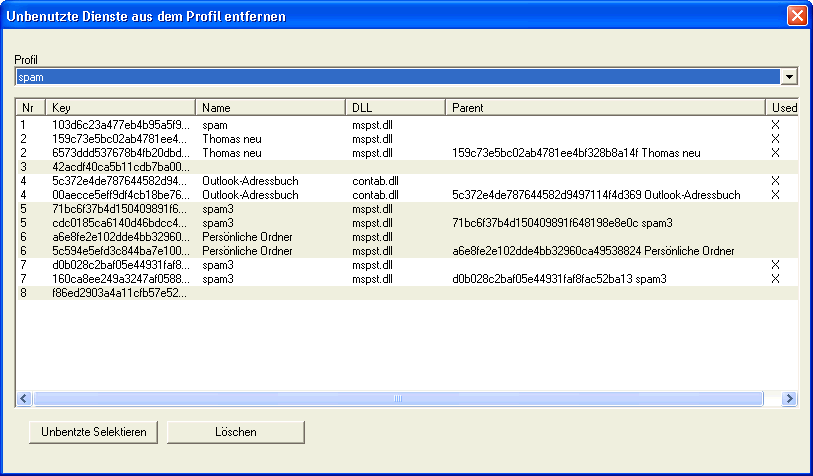Click the horizontal scrollbar left arrow

click(24, 398)
